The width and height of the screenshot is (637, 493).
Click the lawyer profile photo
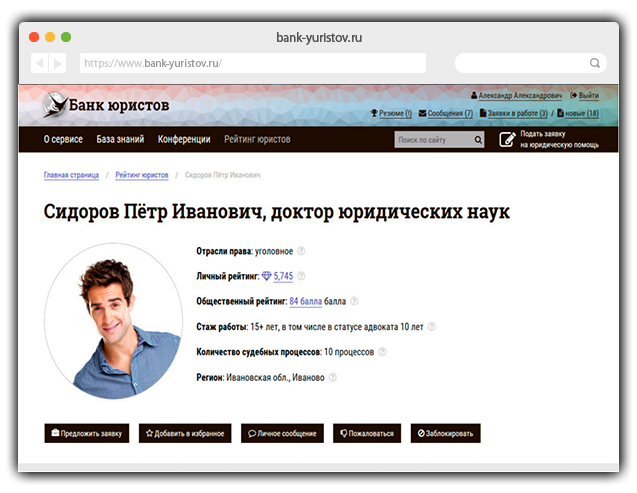113,321
